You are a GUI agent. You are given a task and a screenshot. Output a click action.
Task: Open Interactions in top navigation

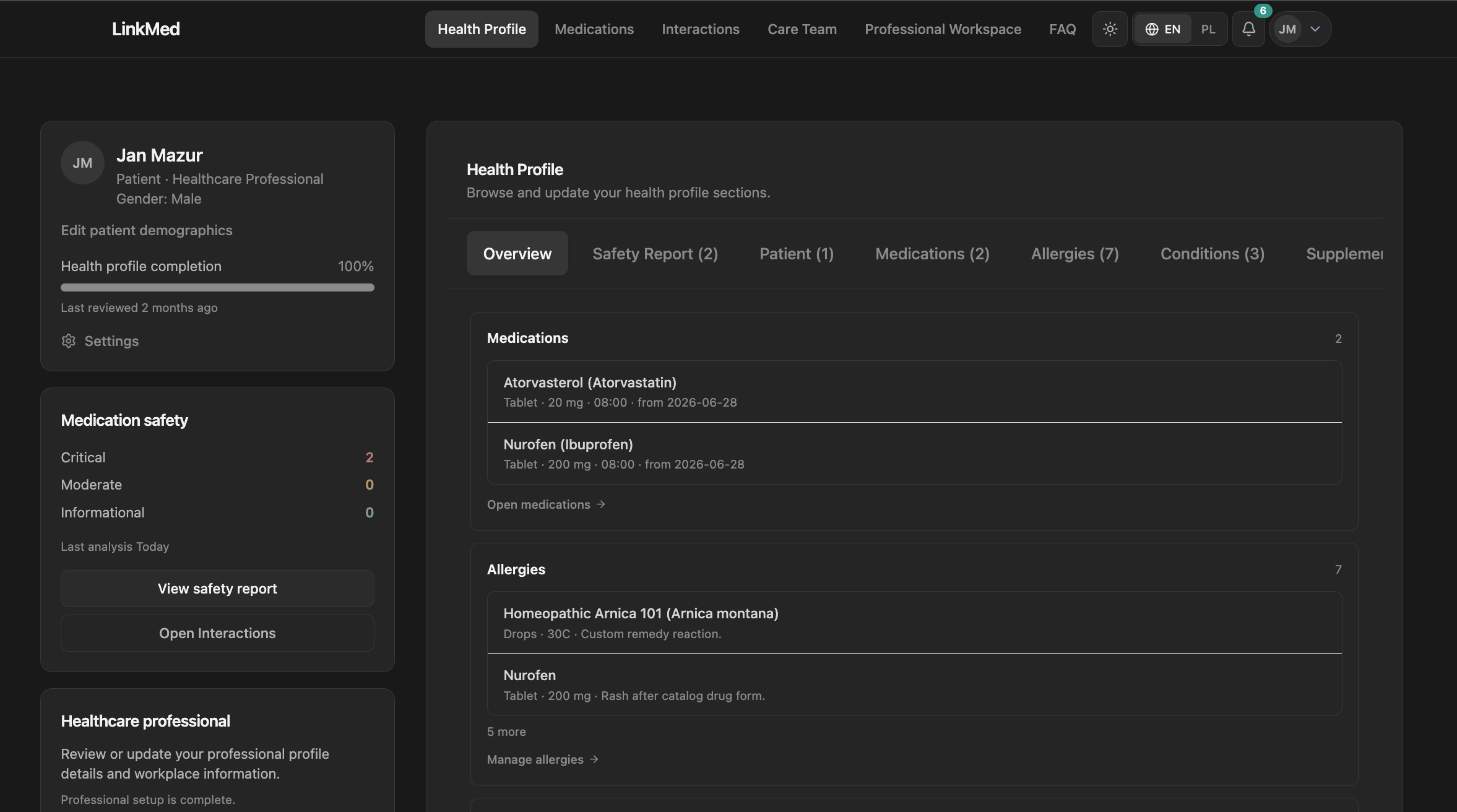pos(701,29)
